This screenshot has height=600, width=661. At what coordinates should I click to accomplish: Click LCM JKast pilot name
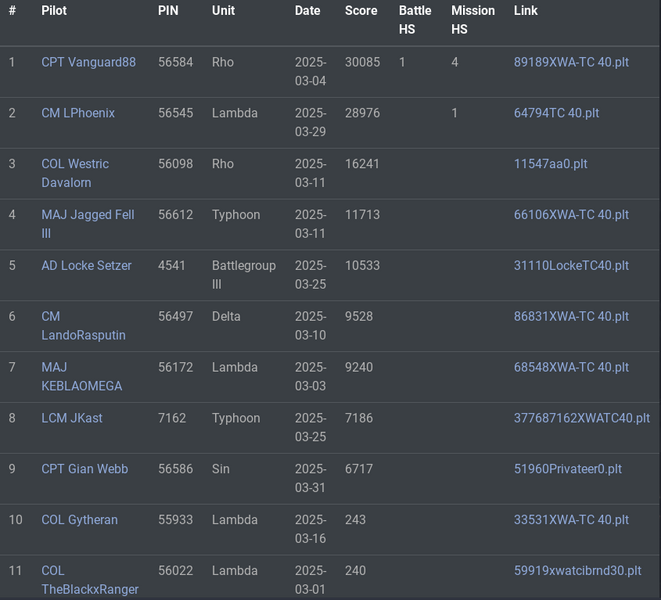pos(72,418)
